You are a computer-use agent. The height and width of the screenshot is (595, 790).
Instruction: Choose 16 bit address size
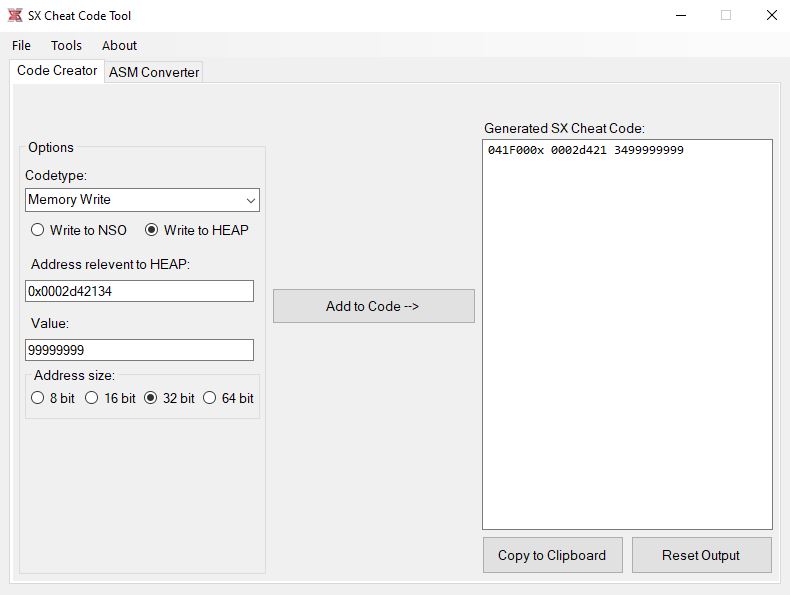tap(110, 398)
